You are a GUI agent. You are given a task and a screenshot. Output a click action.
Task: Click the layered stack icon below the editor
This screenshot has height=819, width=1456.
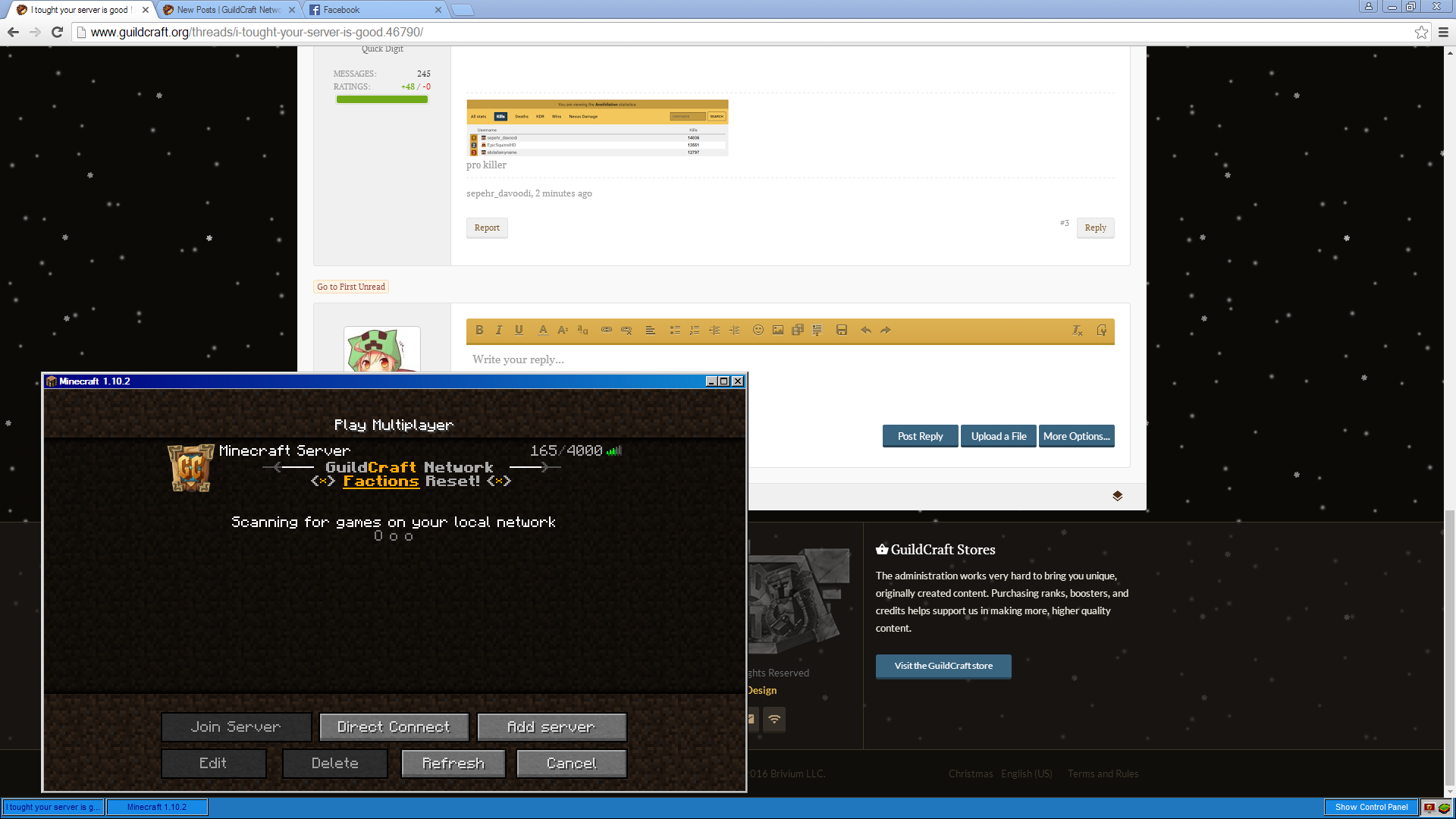(x=1117, y=496)
